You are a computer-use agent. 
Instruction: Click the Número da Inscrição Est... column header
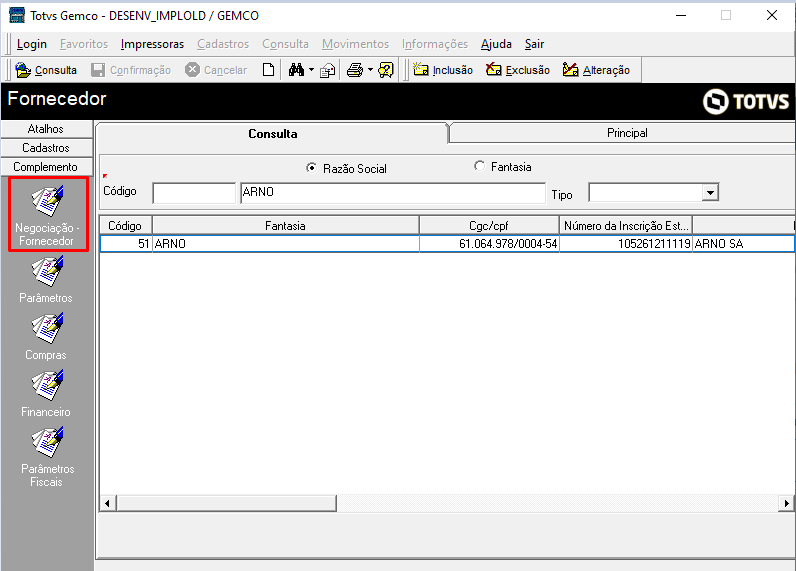point(626,225)
